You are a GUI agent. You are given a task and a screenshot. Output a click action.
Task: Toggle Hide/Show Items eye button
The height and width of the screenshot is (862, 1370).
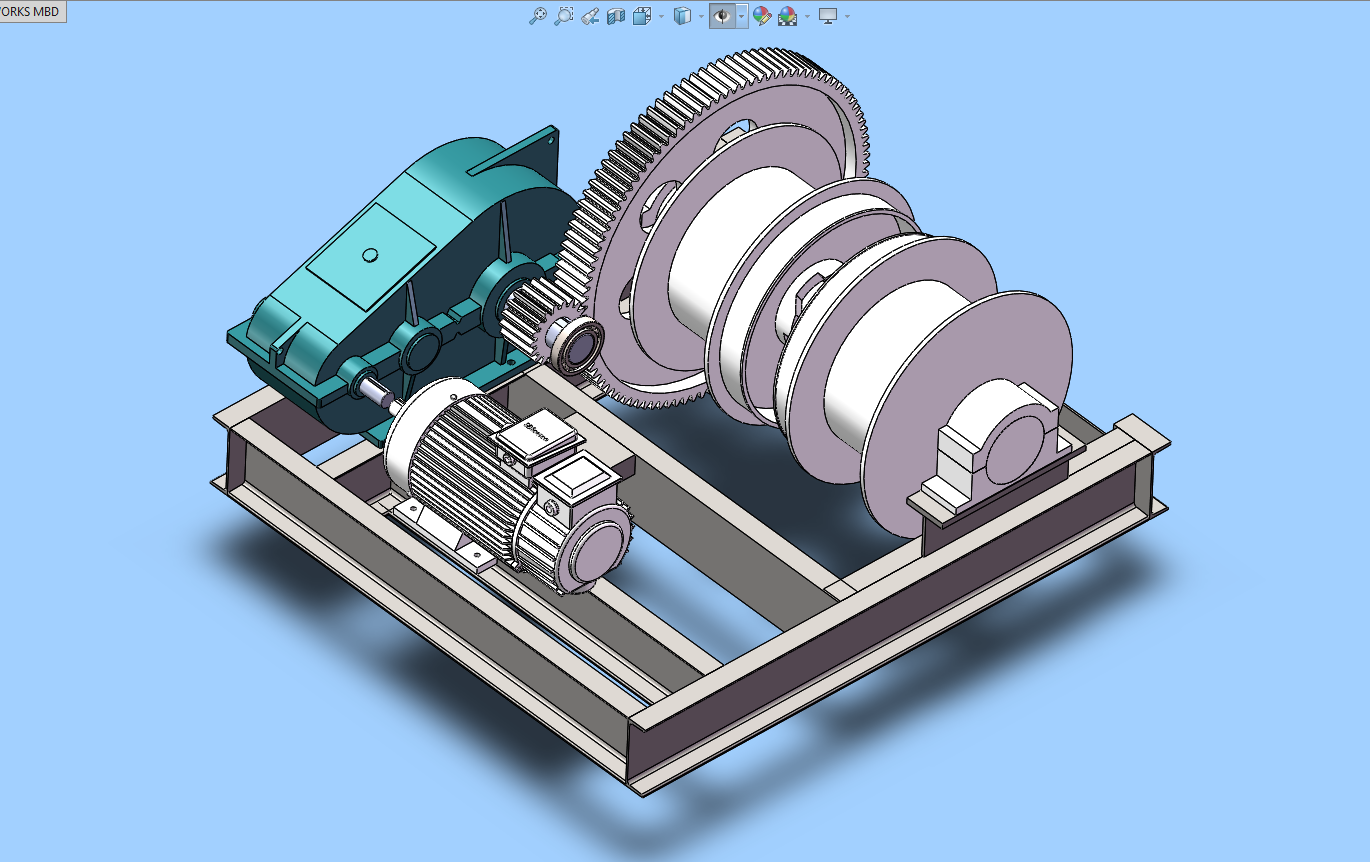pyautogui.click(x=722, y=16)
